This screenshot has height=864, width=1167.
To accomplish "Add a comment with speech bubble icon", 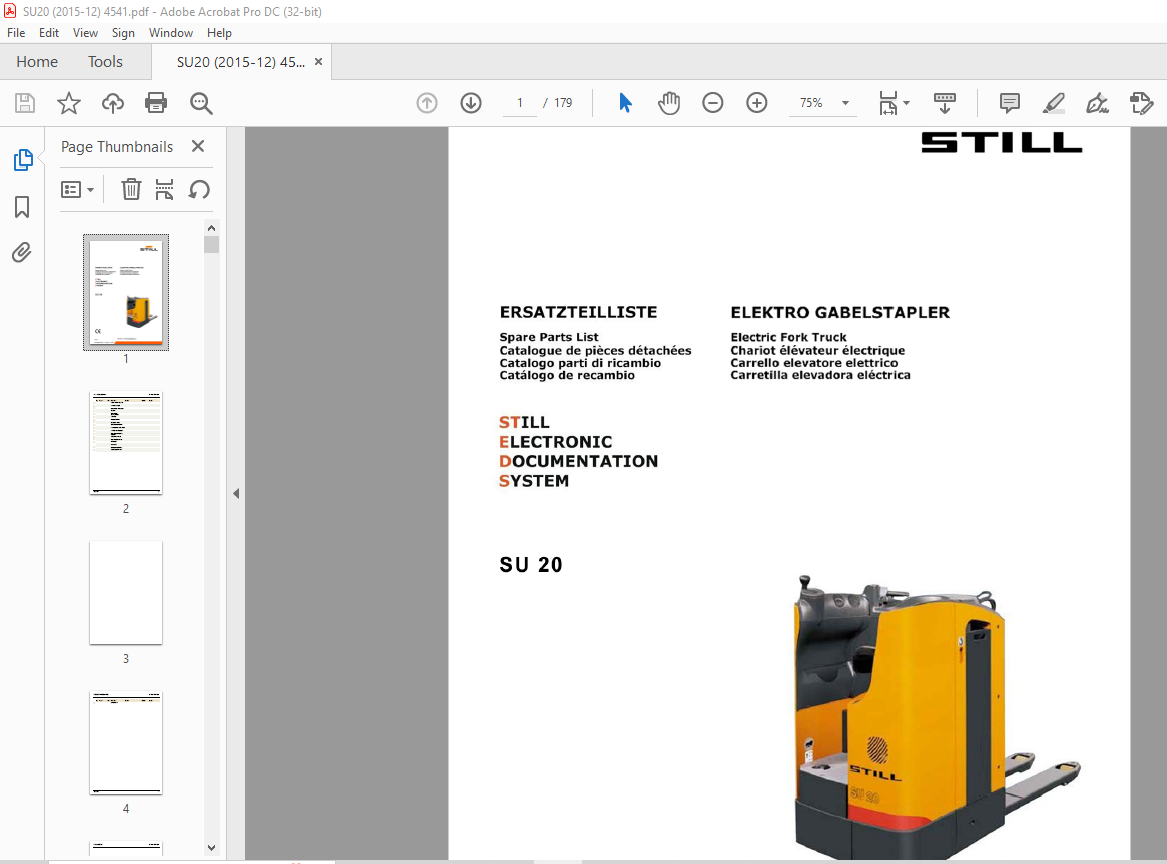I will pyautogui.click(x=1010, y=103).
